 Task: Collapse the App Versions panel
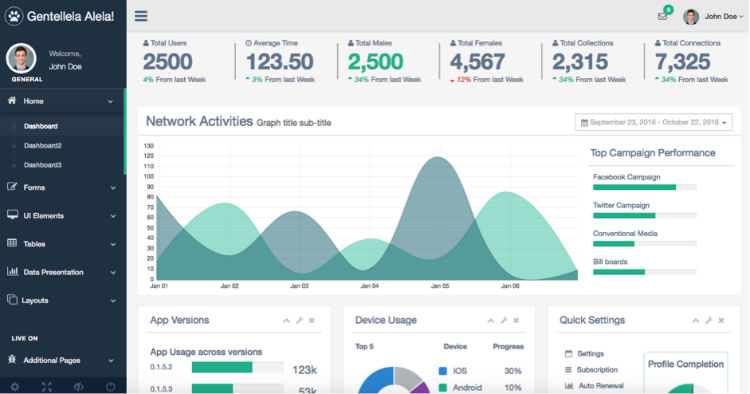pos(286,320)
